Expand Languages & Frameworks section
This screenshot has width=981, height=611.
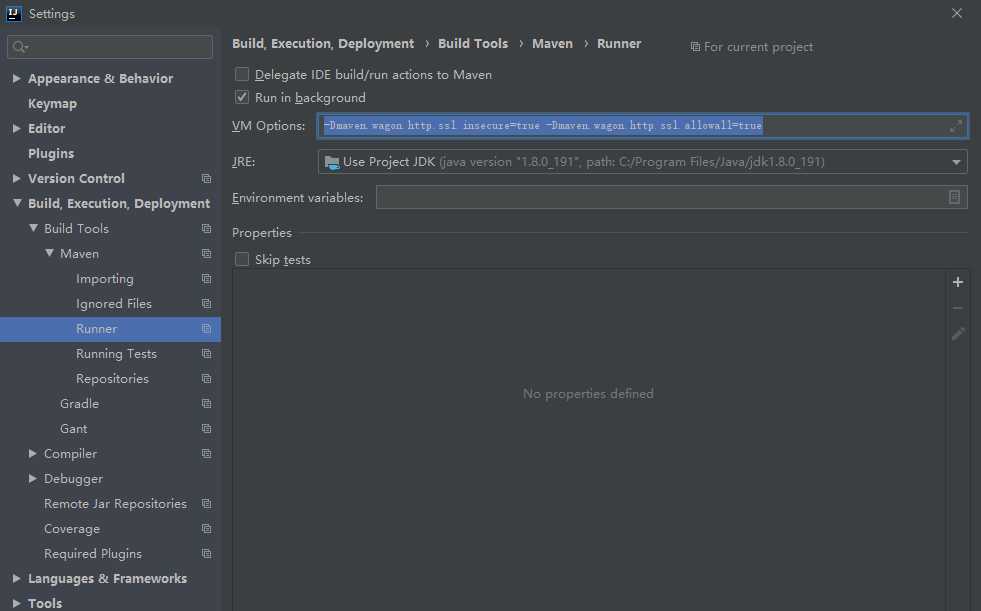[17, 578]
